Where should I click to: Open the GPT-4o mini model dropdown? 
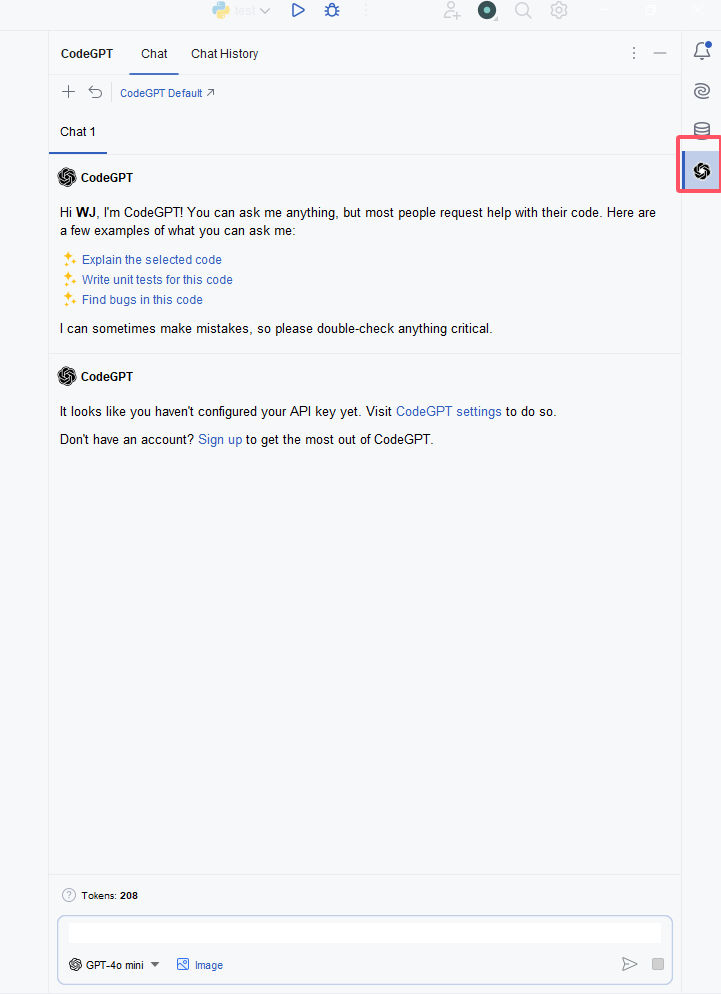[x=114, y=964]
